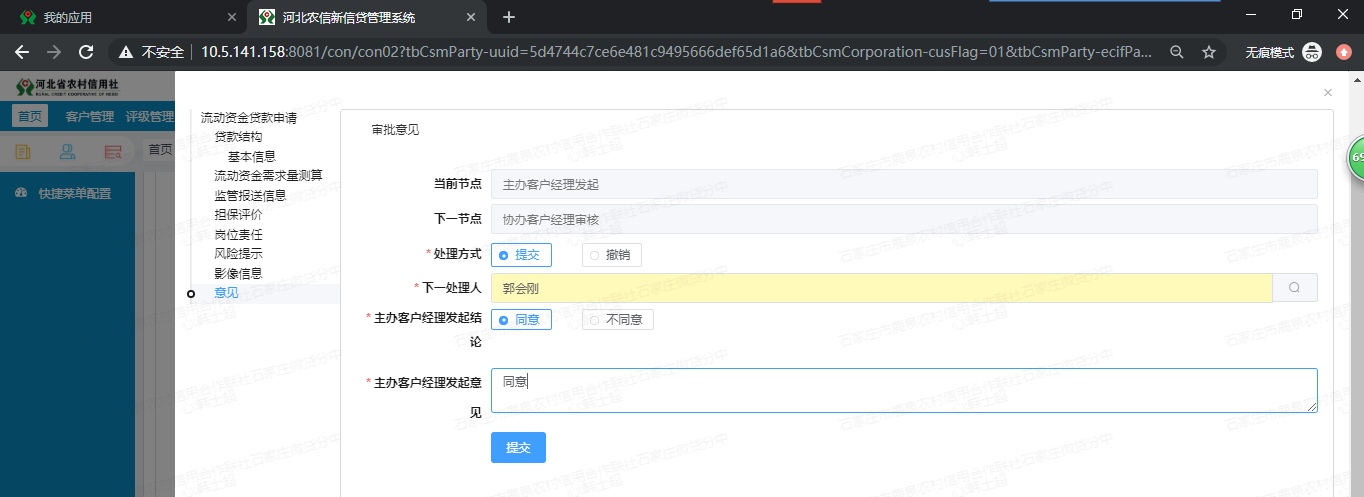
Task: Close the dialog with the × icon
Action: coord(1328,92)
